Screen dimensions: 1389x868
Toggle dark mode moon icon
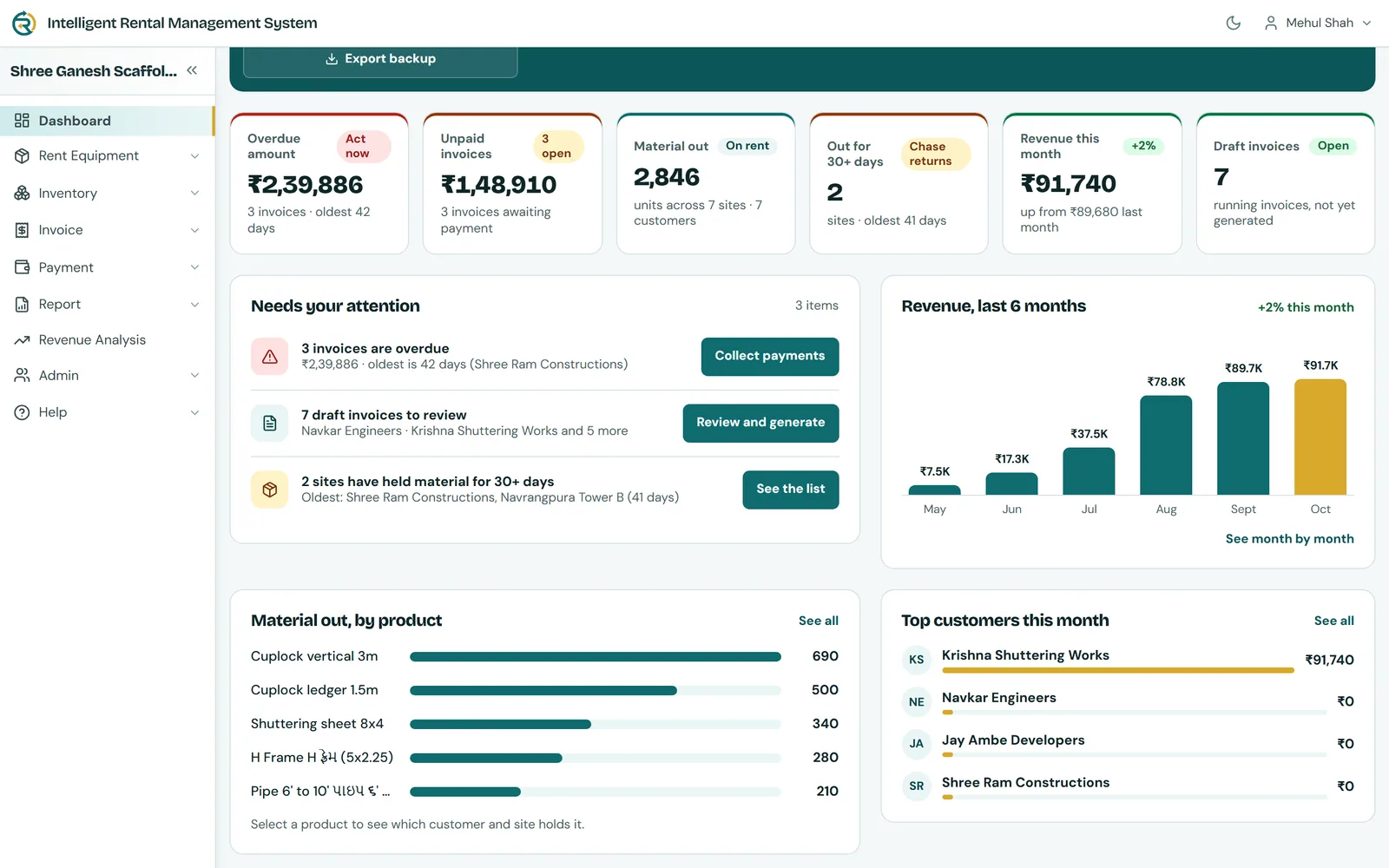[x=1234, y=23]
